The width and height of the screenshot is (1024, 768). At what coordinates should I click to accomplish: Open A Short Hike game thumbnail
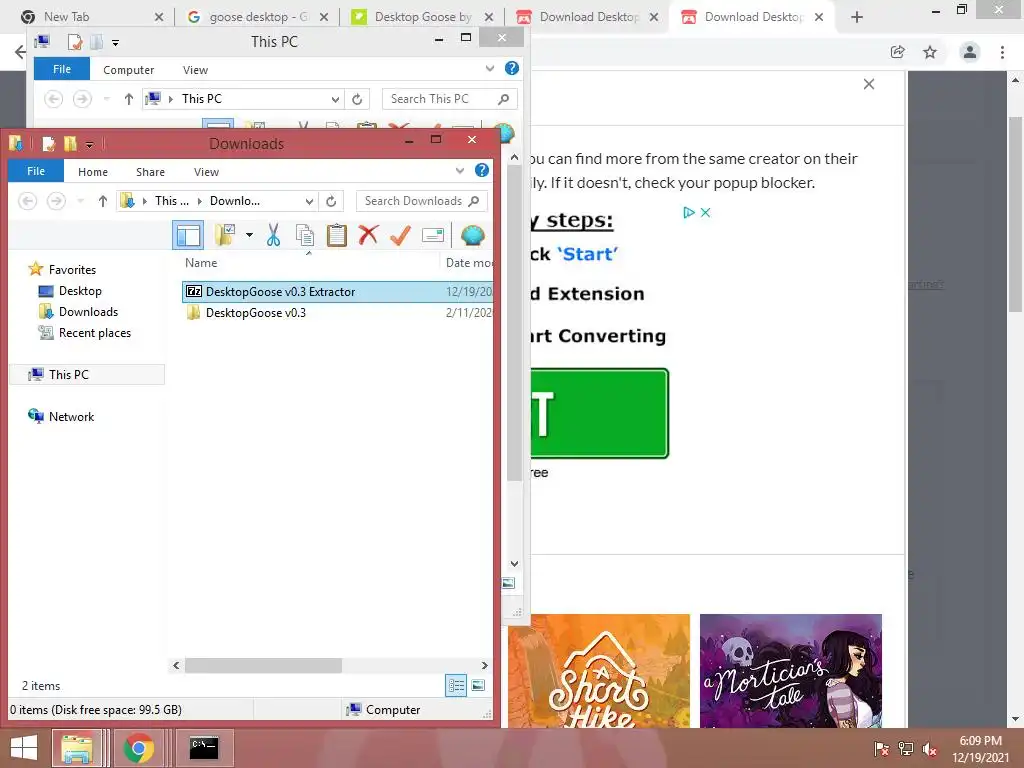(x=599, y=671)
